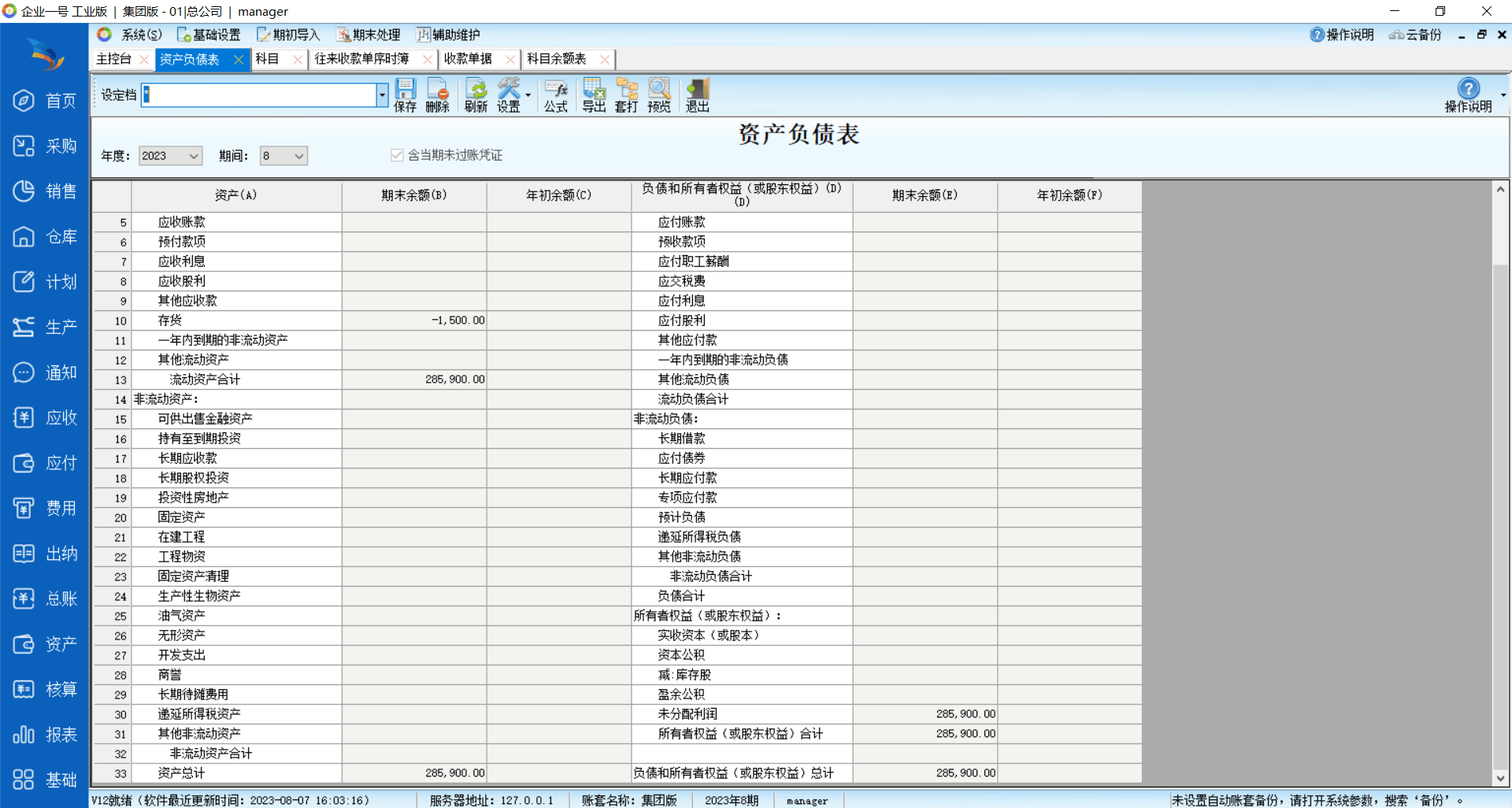Viewport: 1512px width, 808px height.
Task: Toggle 含当期未过账凭证 checkbox
Action: click(397, 155)
